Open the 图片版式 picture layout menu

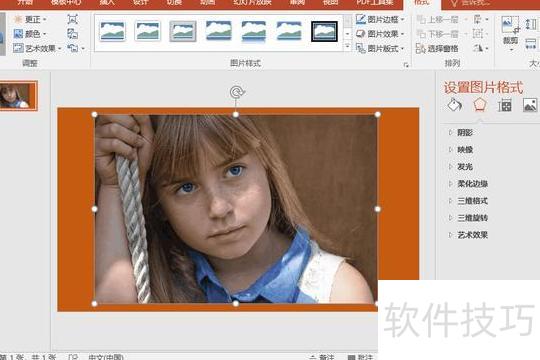click(x=380, y=48)
